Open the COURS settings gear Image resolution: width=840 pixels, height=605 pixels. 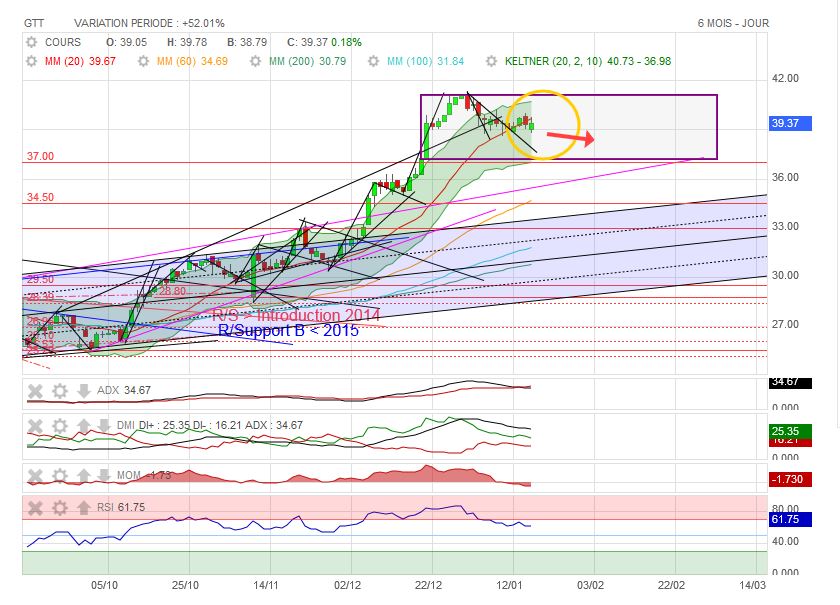coord(32,42)
